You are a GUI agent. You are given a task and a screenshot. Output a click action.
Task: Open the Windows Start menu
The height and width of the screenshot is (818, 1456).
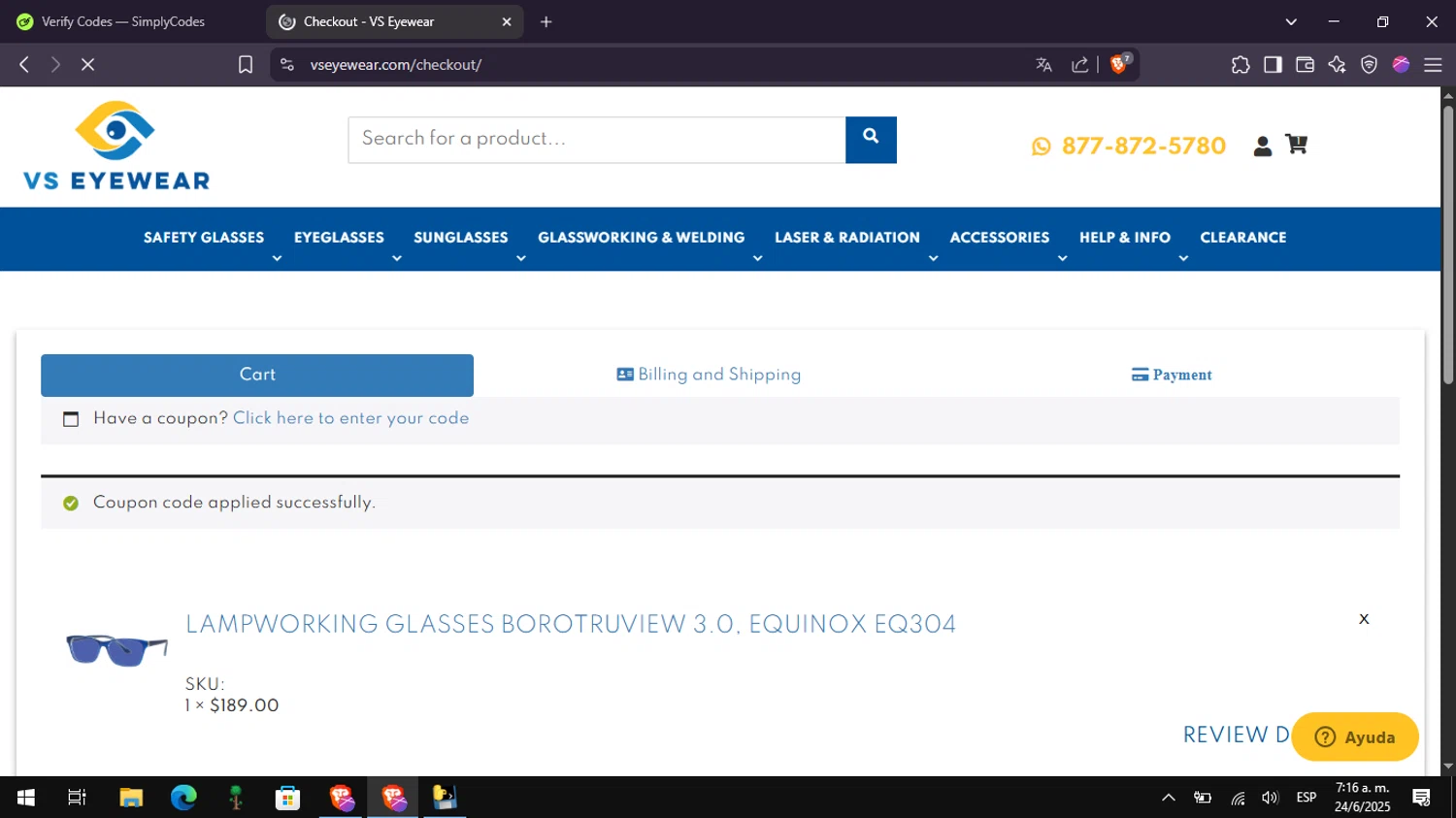pos(26,798)
